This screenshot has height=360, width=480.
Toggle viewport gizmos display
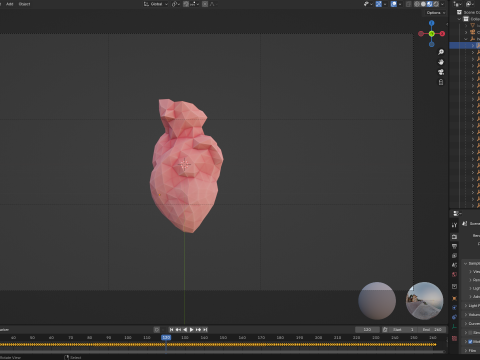click(379, 4)
